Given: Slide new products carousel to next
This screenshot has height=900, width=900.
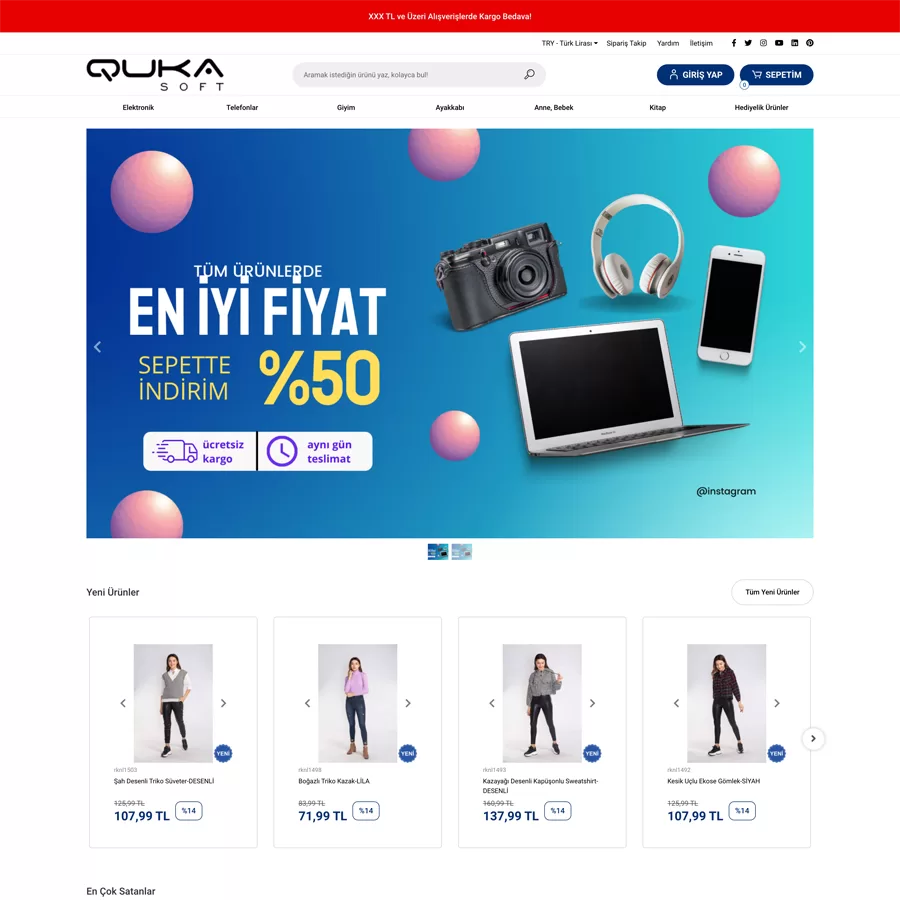Looking at the screenshot, I should [x=813, y=739].
